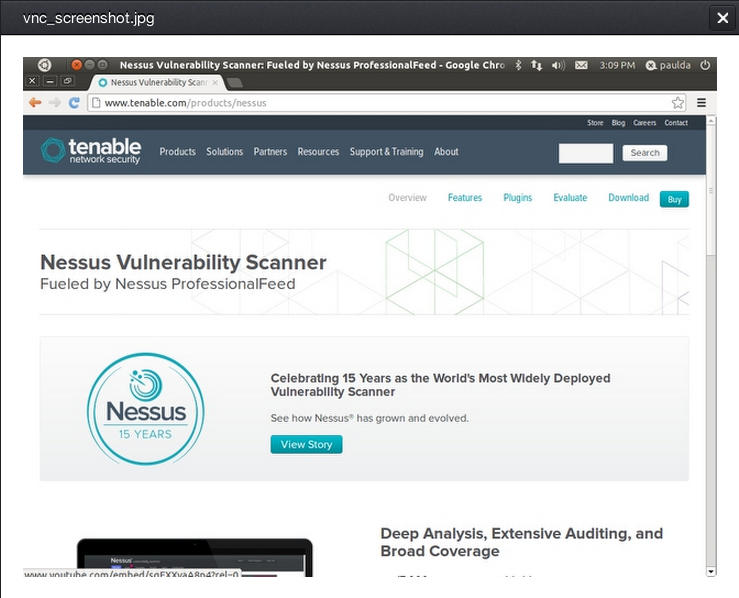The image size is (739, 598).
Task: Open the Partners menu
Action: pos(270,152)
